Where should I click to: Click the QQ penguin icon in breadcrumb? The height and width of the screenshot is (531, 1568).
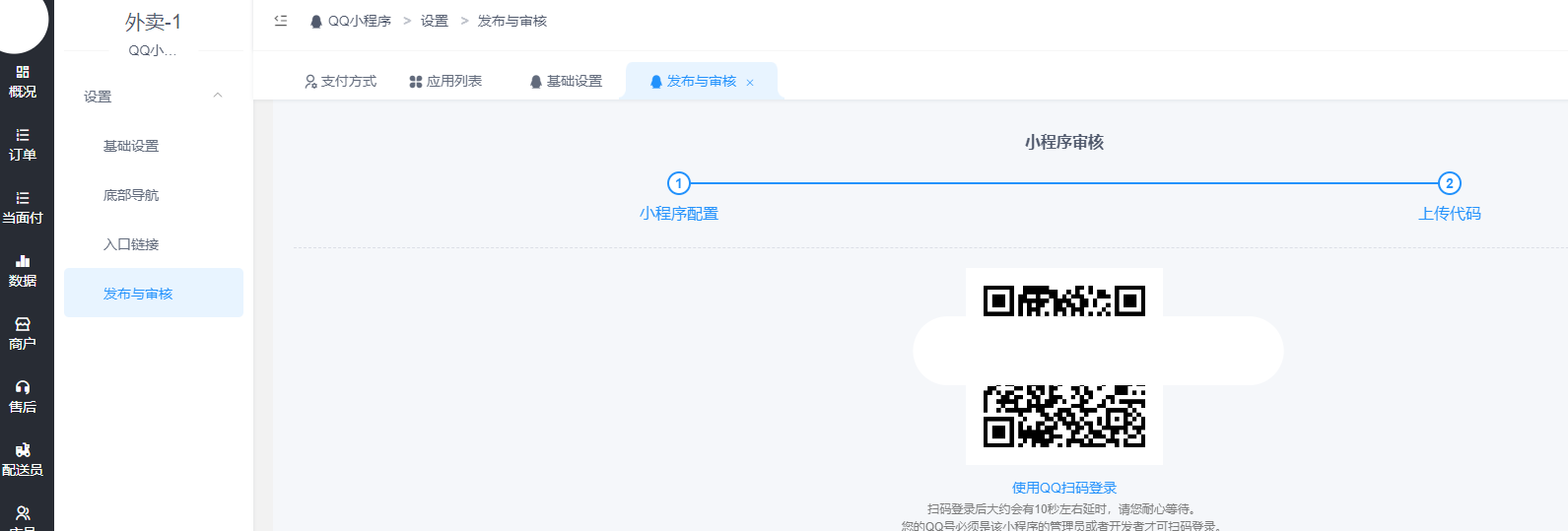point(316,22)
